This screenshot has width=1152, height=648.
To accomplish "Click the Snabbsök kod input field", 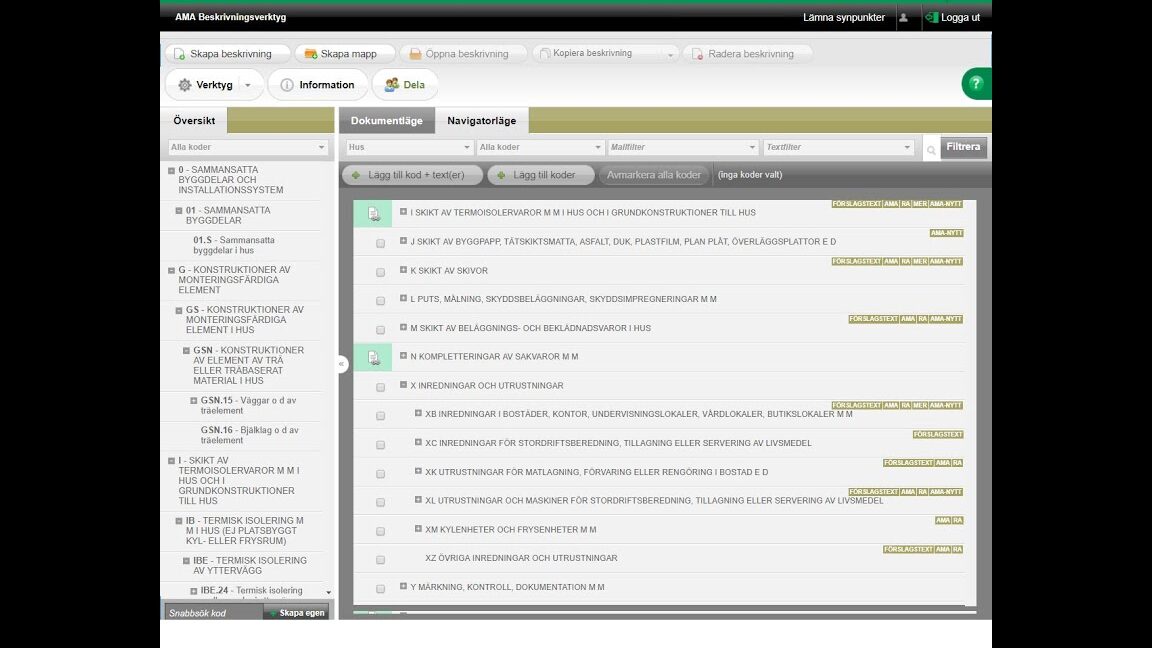I will pyautogui.click(x=214, y=613).
